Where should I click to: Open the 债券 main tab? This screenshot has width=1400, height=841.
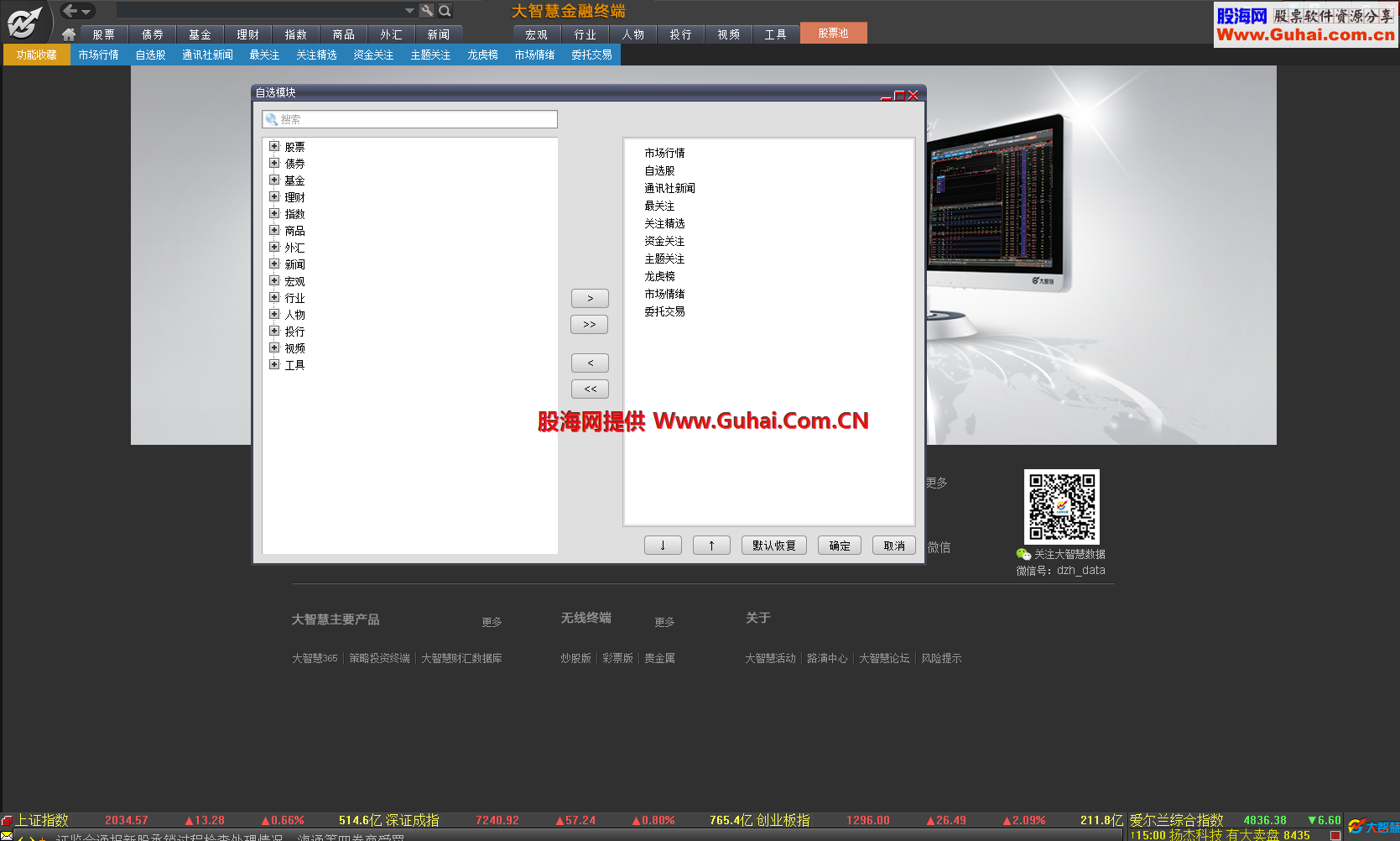click(x=153, y=34)
